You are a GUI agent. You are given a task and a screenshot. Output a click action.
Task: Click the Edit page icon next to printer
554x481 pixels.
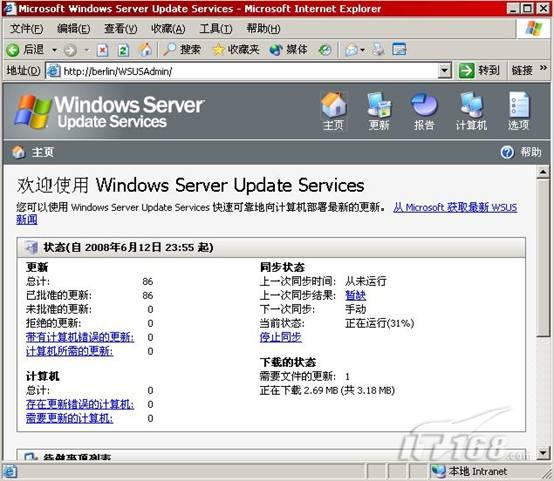tap(399, 49)
